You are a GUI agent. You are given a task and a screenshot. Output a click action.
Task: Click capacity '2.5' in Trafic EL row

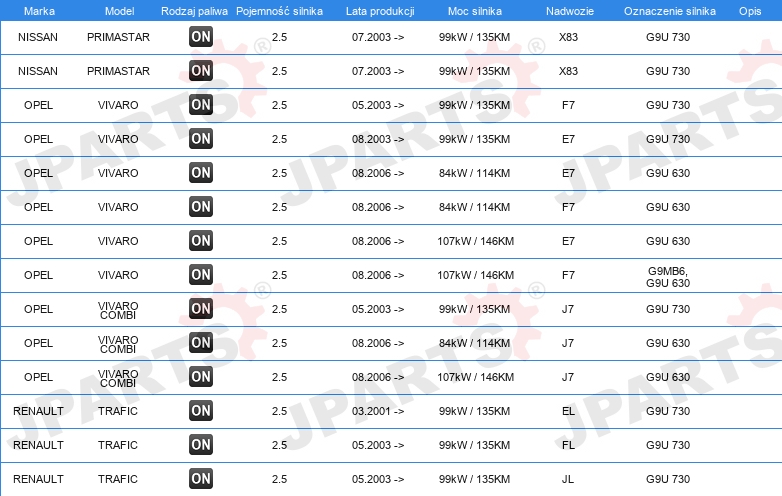[279, 411]
